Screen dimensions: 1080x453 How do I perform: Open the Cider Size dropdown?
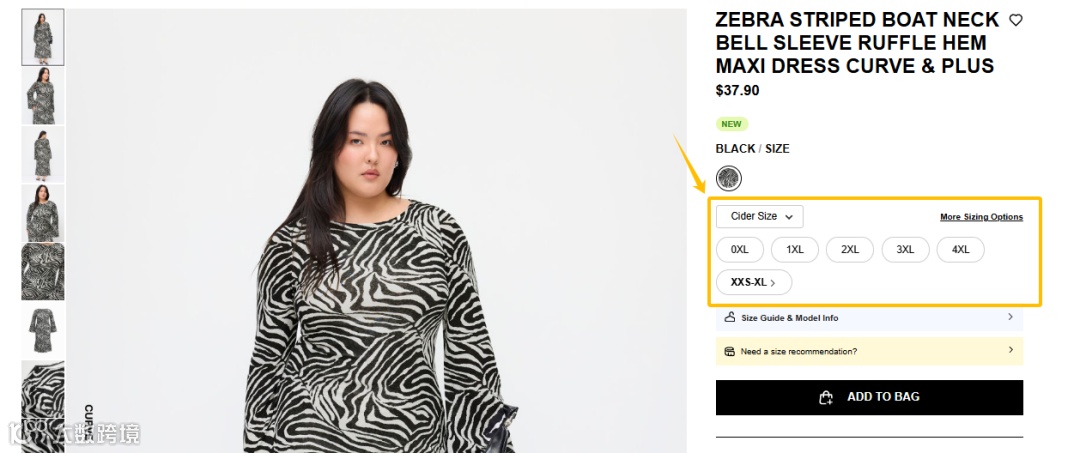tap(759, 216)
